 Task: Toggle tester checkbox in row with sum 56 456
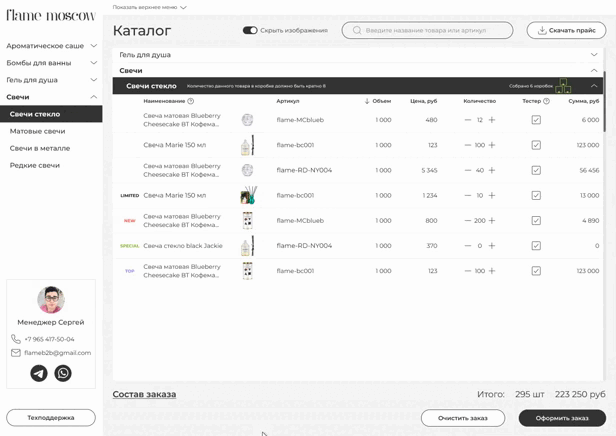[x=536, y=170]
